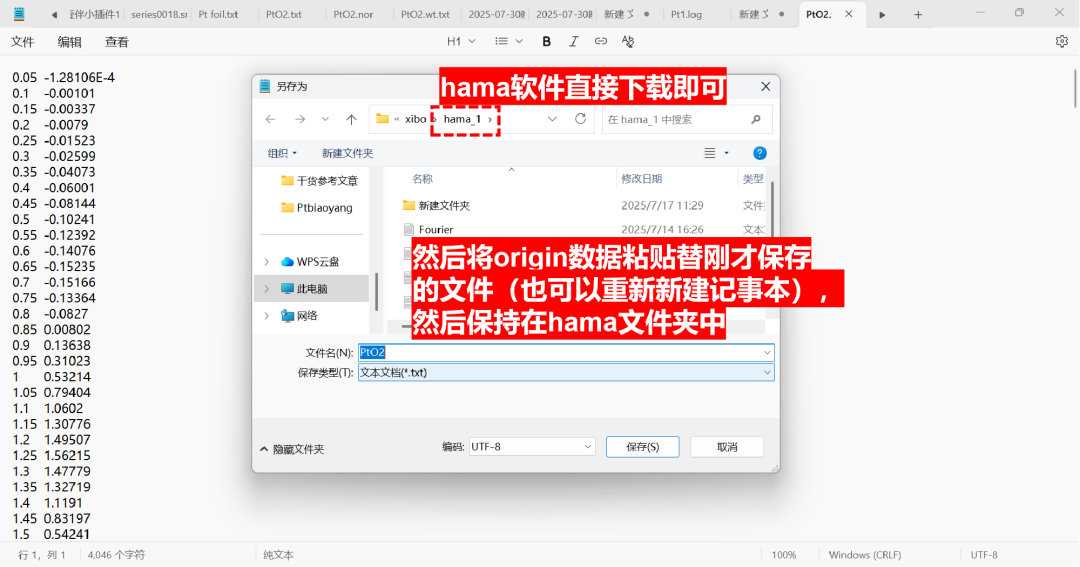Toggle italic formatting in Notepad toolbar
The width and height of the screenshot is (1080, 567).
coord(573,41)
